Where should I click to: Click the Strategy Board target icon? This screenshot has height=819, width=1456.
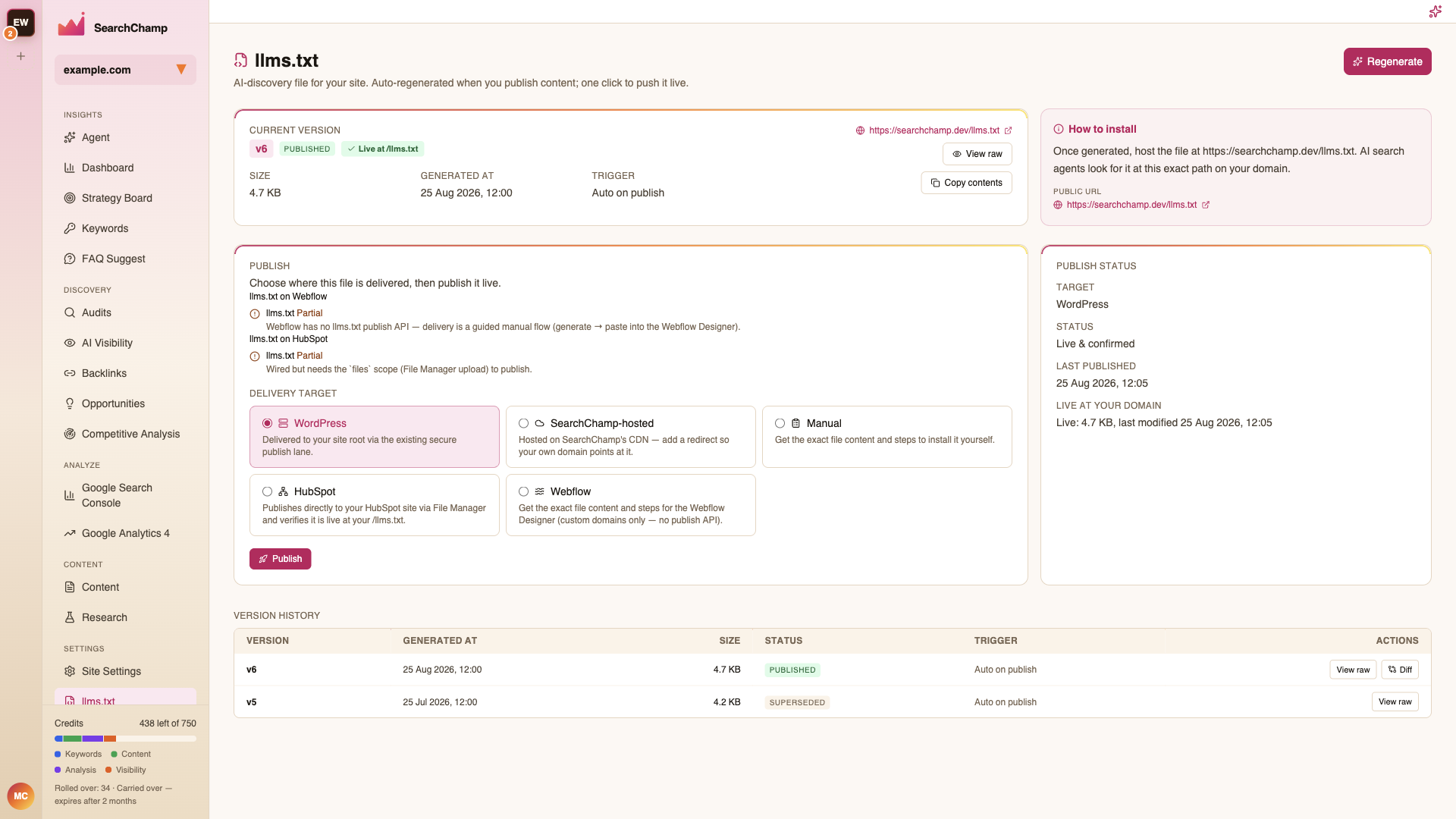coord(70,198)
